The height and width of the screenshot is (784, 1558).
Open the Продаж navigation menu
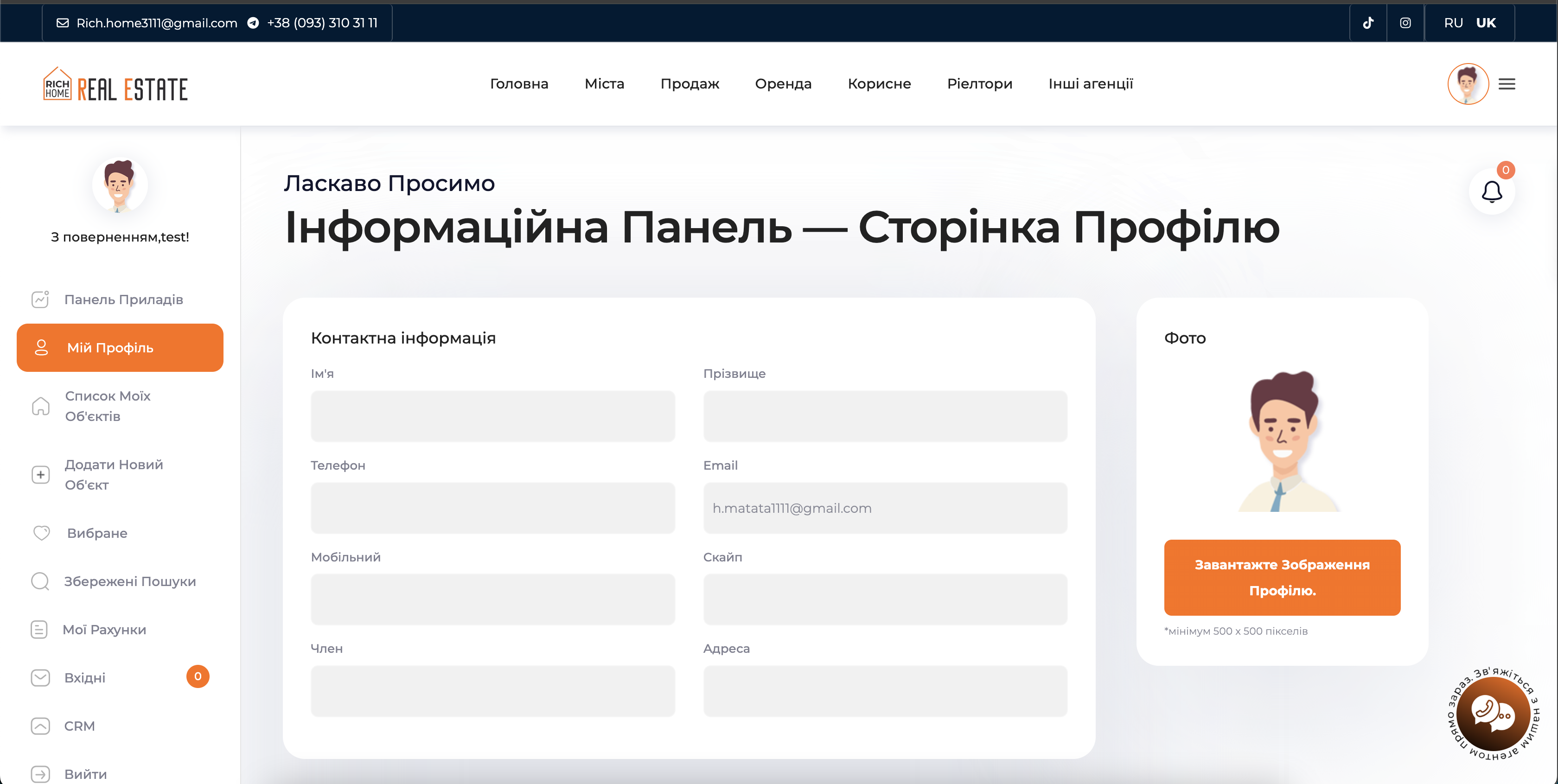[x=690, y=84]
